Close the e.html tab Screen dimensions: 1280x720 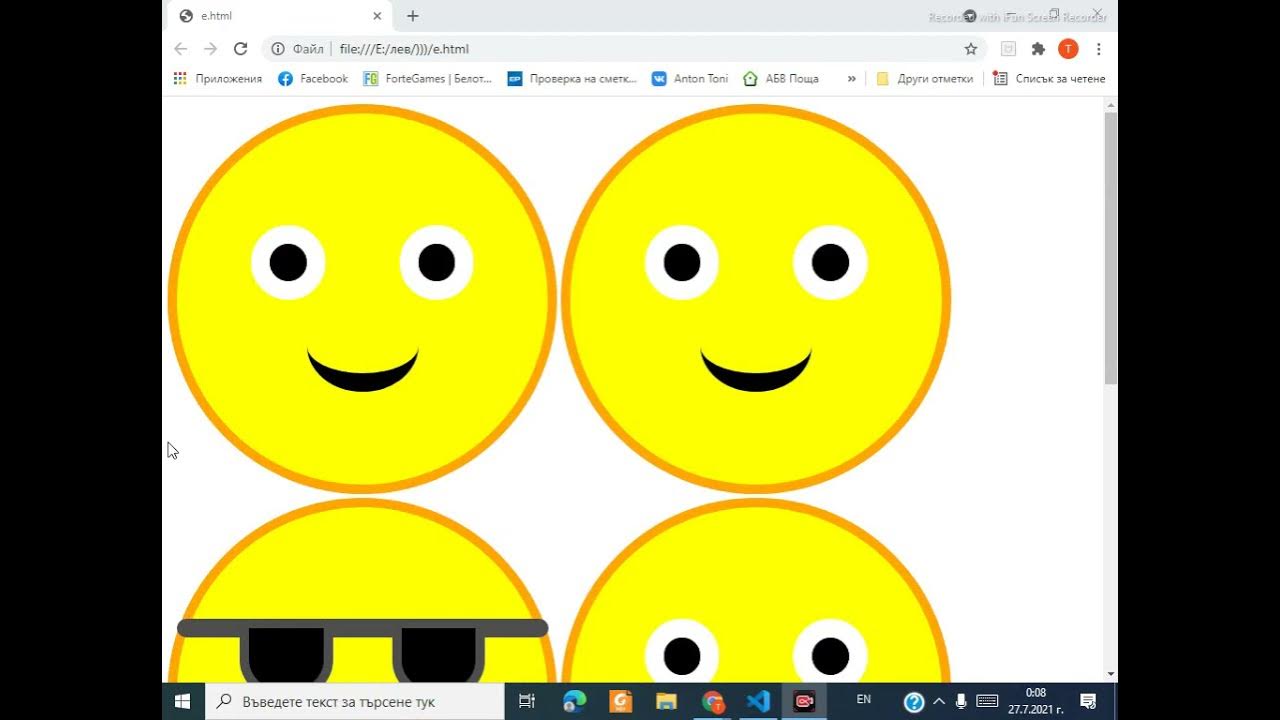pos(377,16)
